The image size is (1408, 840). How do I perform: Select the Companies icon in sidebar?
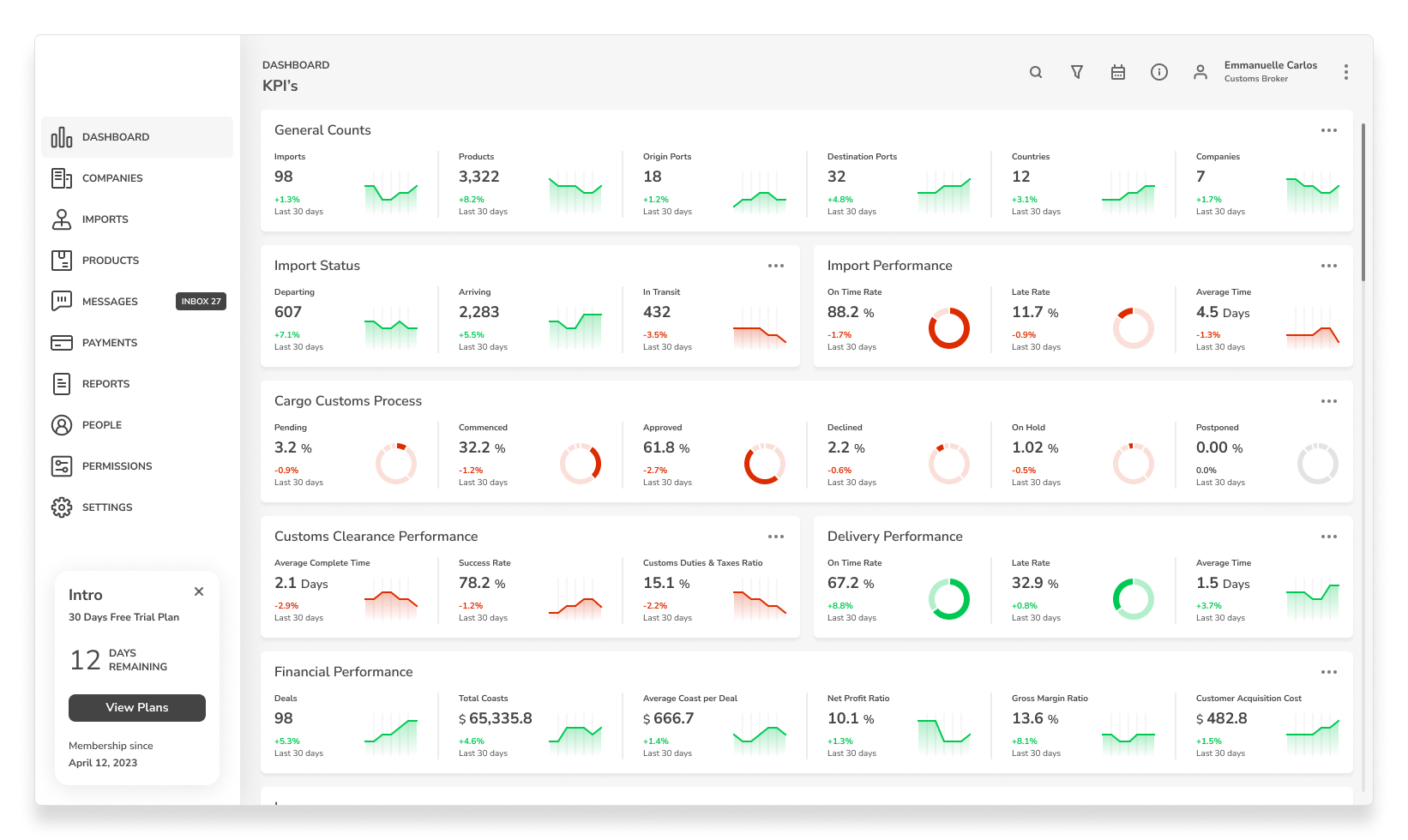coord(62,178)
